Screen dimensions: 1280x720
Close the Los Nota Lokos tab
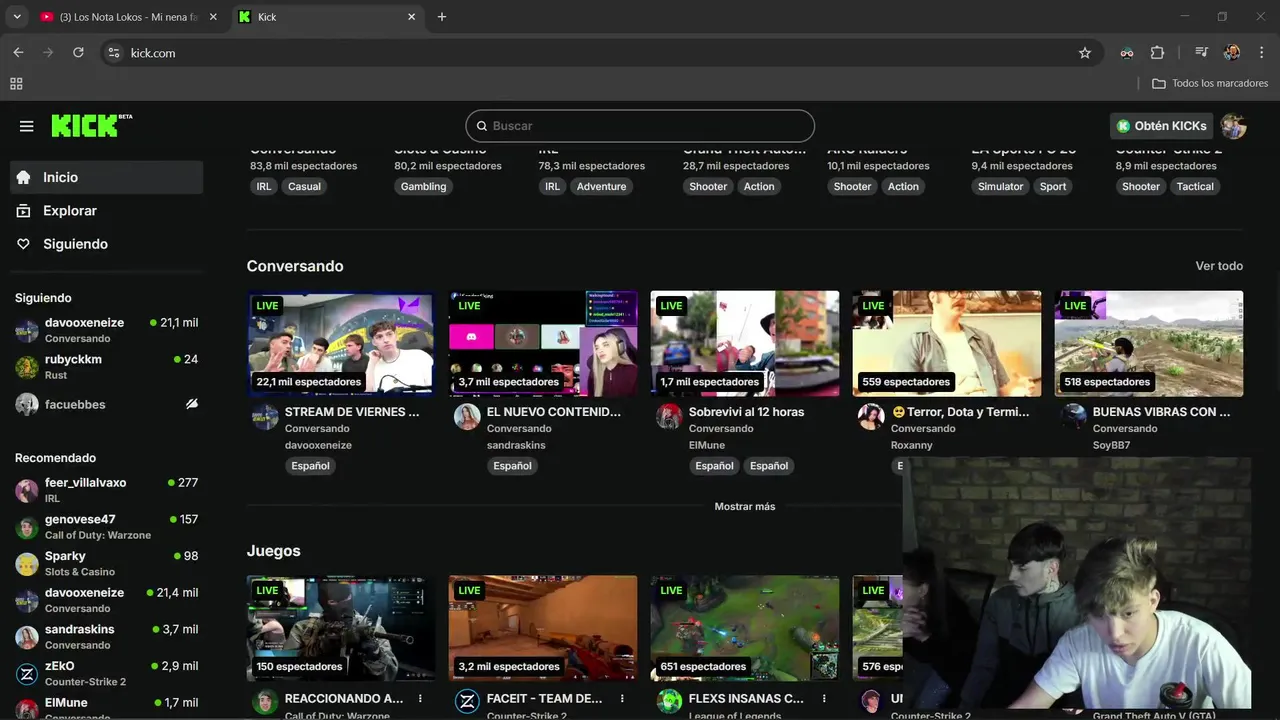click(213, 17)
